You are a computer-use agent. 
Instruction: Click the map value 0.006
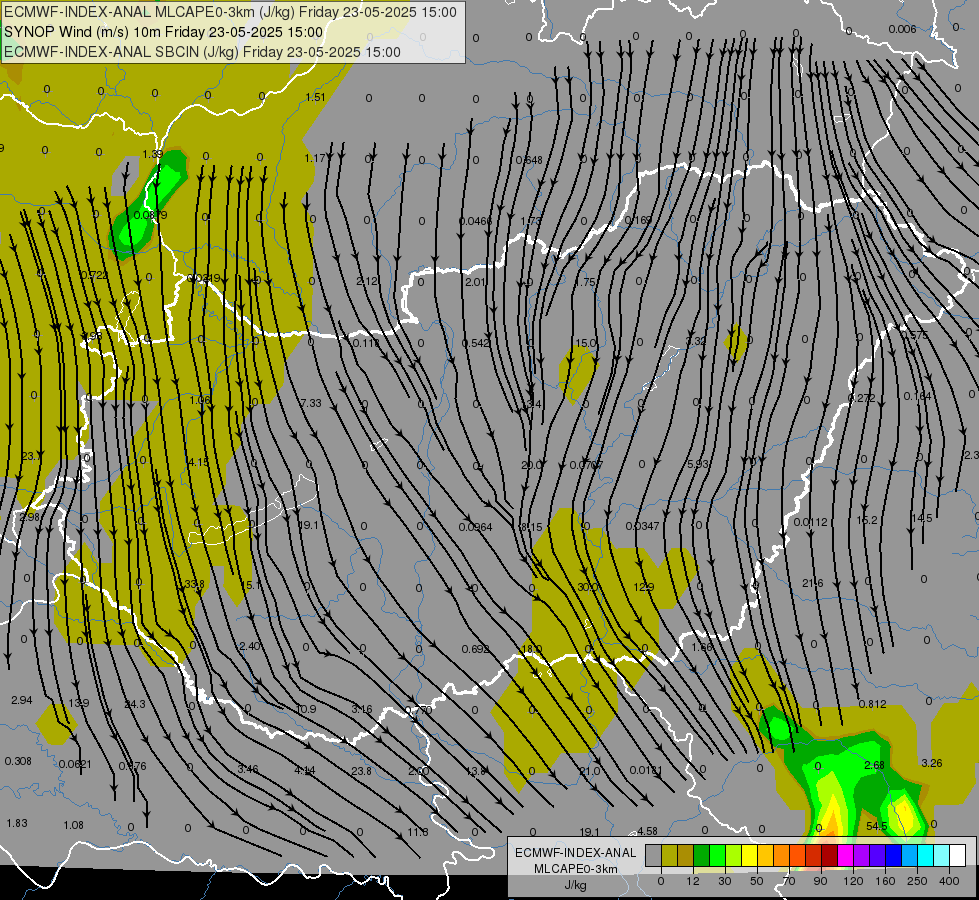click(902, 29)
